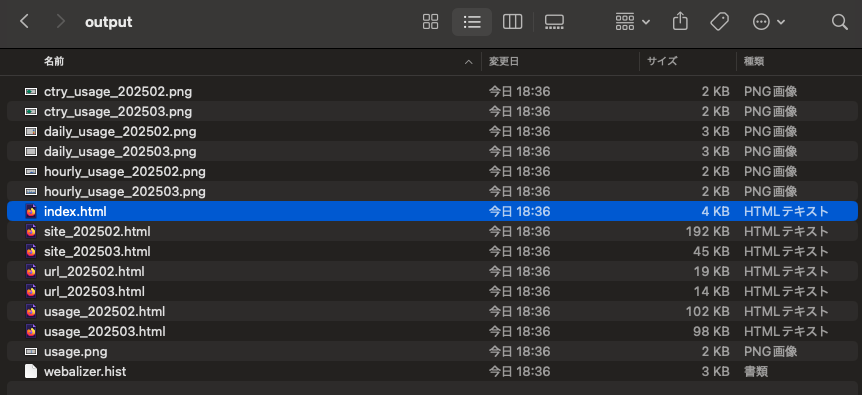The image size is (862, 395).
Task: Select the index.html file row
Action: [432, 211]
